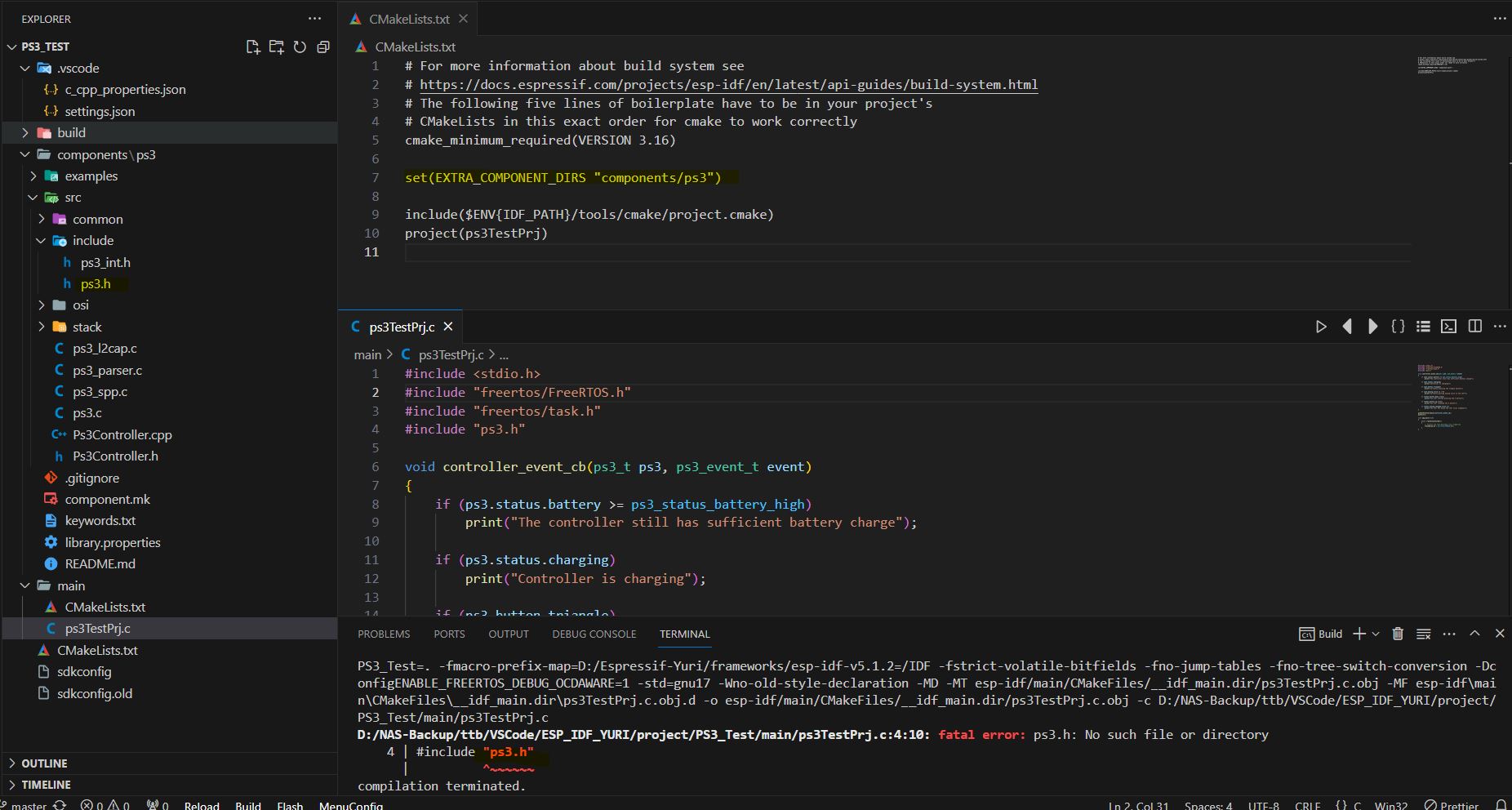Open c_cpp_properties.json file
Screen dimensions: 1512x810
click(125, 89)
